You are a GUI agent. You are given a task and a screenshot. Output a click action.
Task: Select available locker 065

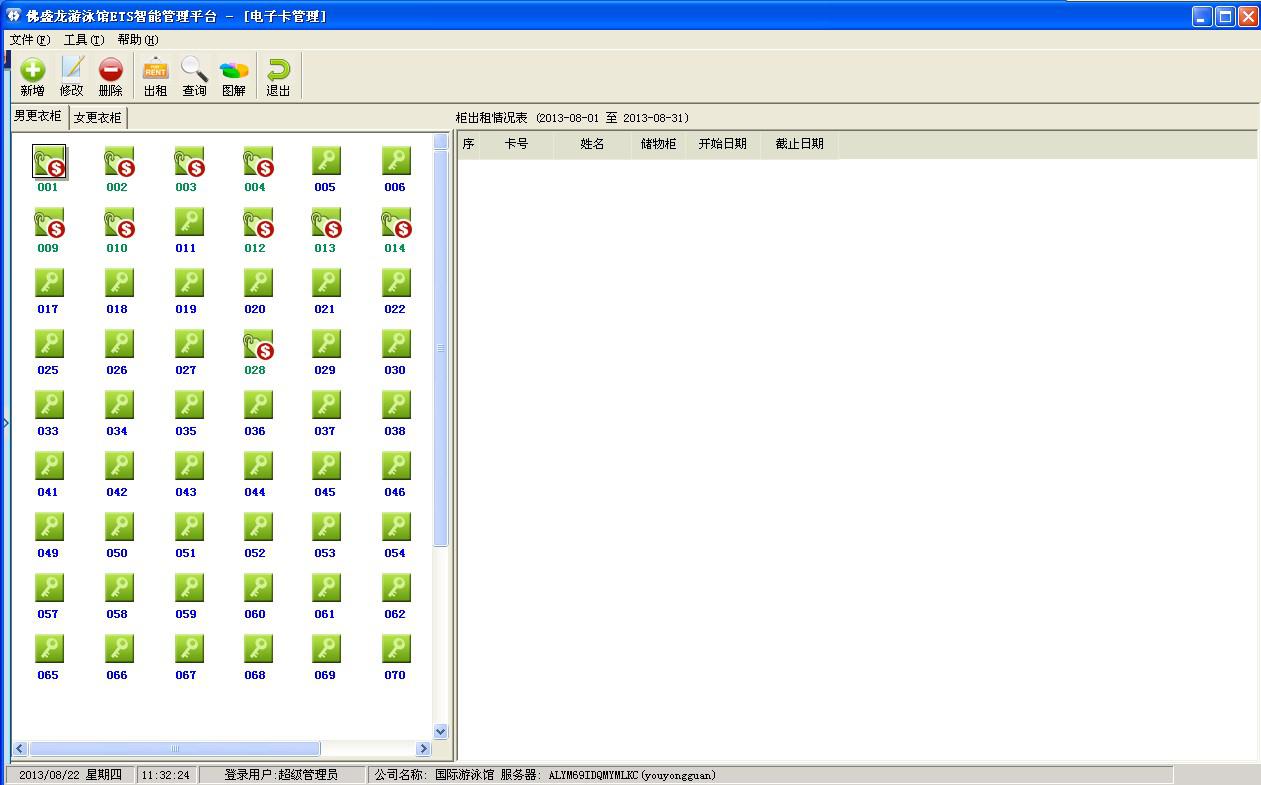click(49, 649)
